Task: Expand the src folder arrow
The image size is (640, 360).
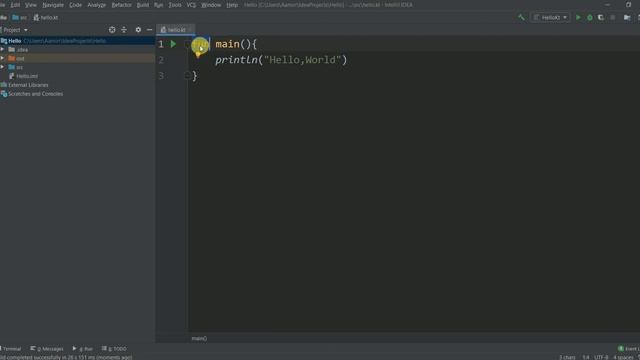Action: pos(3,67)
